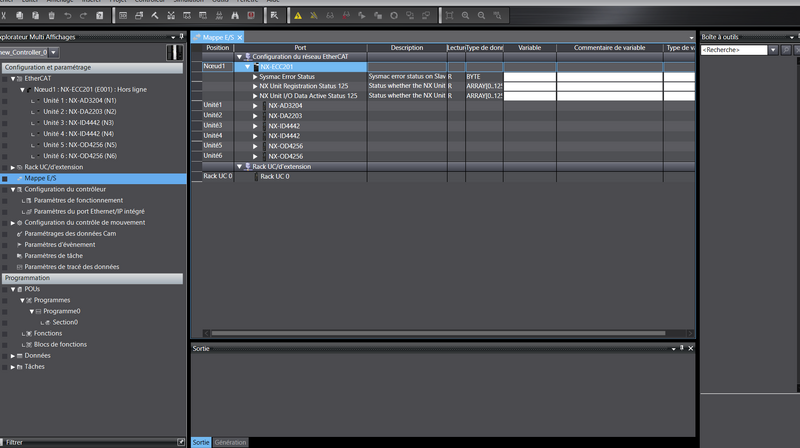Select Unité 3 : NX-ID4442 (N3) in tree
800x448 pixels.
[x=78, y=122]
